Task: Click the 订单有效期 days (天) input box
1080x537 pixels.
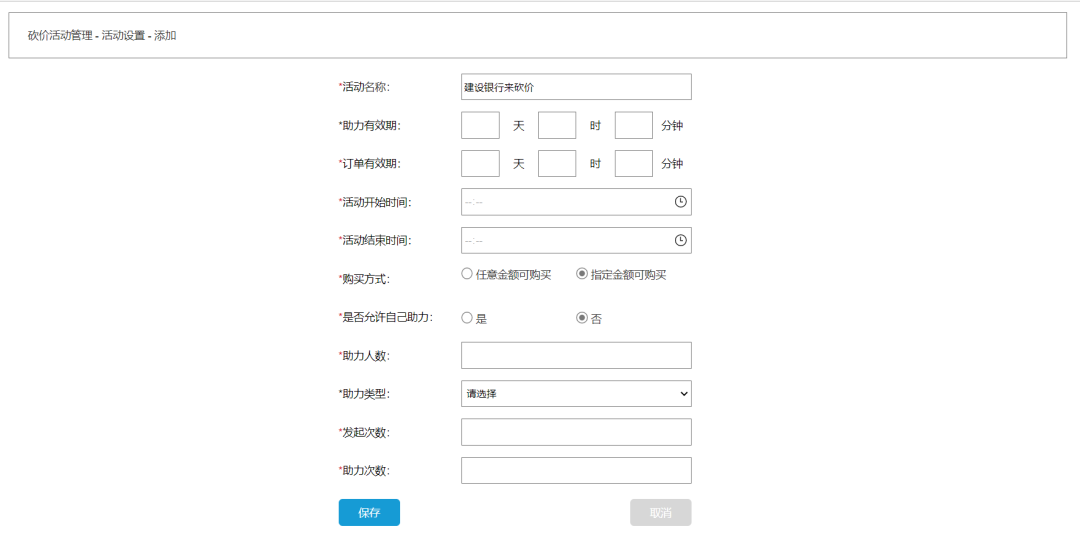Action: tap(480, 164)
